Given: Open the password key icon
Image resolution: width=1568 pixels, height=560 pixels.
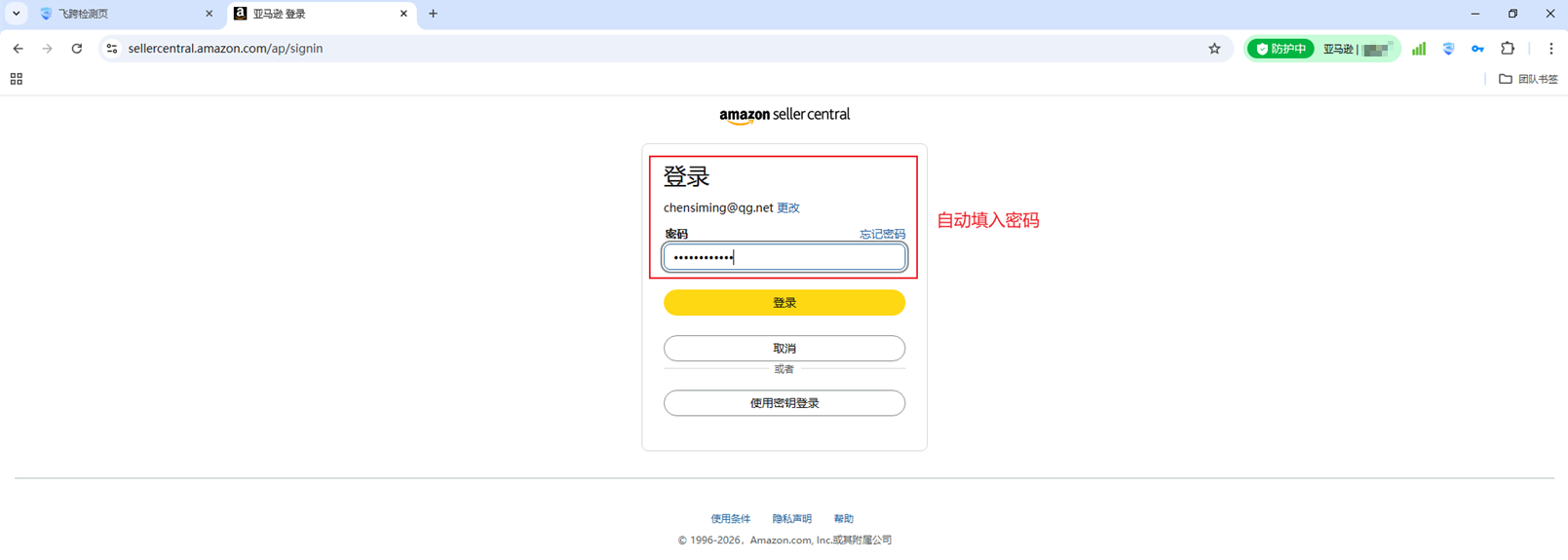Looking at the screenshot, I should [1478, 49].
